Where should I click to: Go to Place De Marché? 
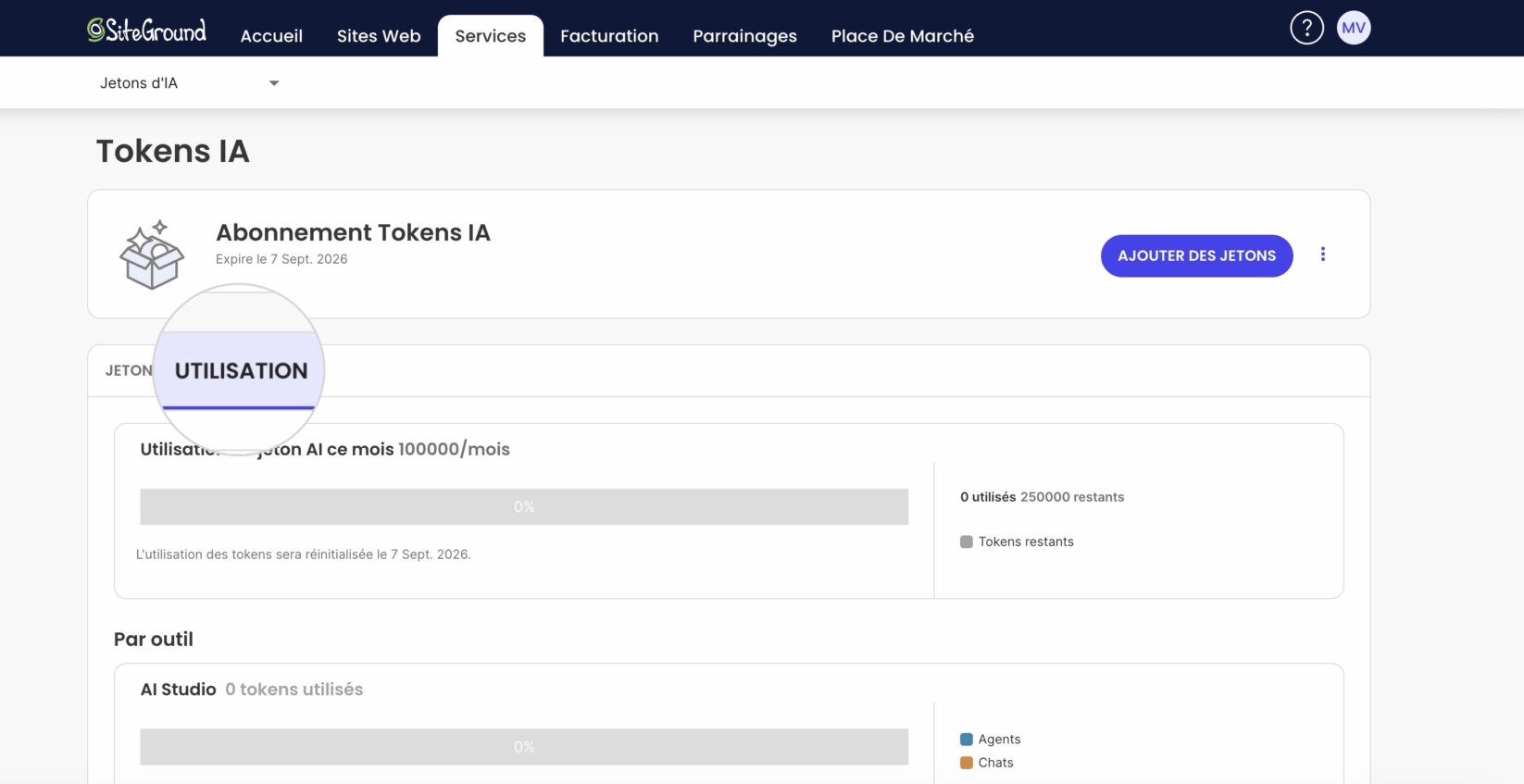click(x=903, y=36)
